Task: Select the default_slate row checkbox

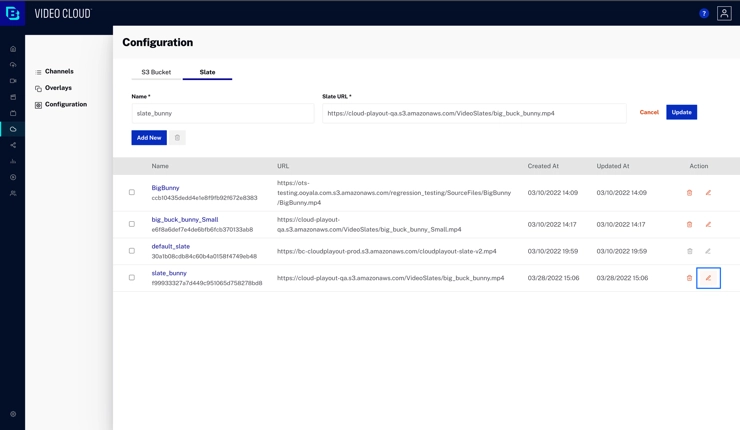Action: (132, 251)
